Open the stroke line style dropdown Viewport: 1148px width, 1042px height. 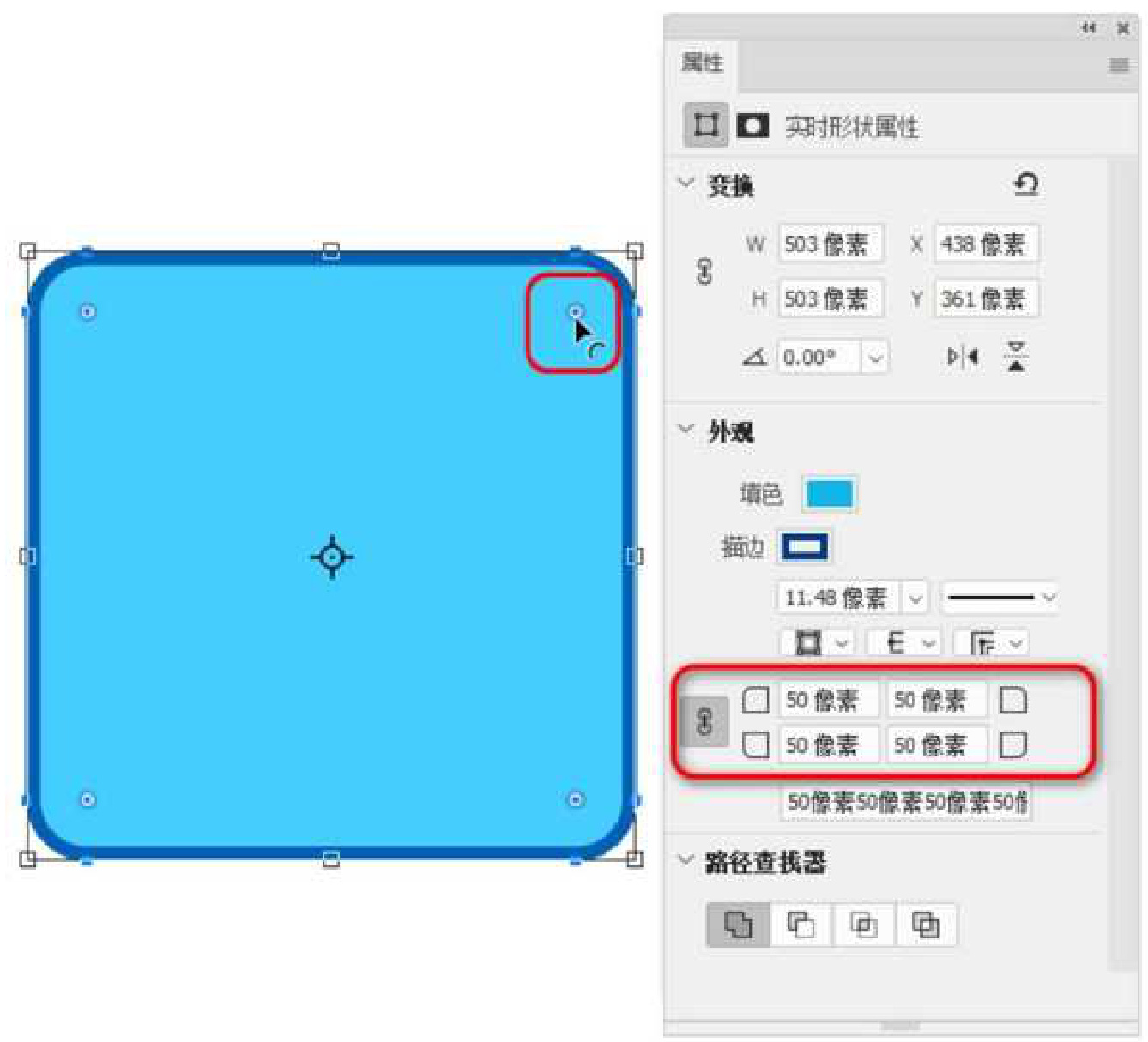999,598
